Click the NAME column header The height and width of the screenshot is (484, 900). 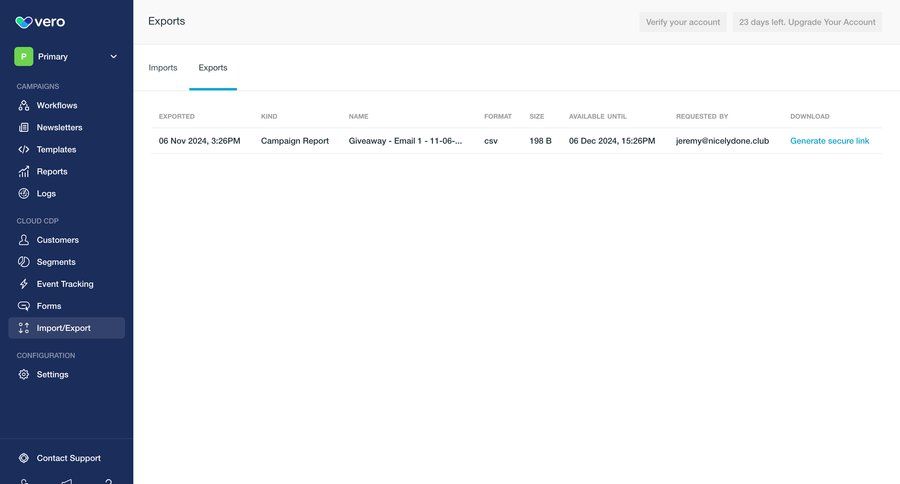click(x=358, y=117)
